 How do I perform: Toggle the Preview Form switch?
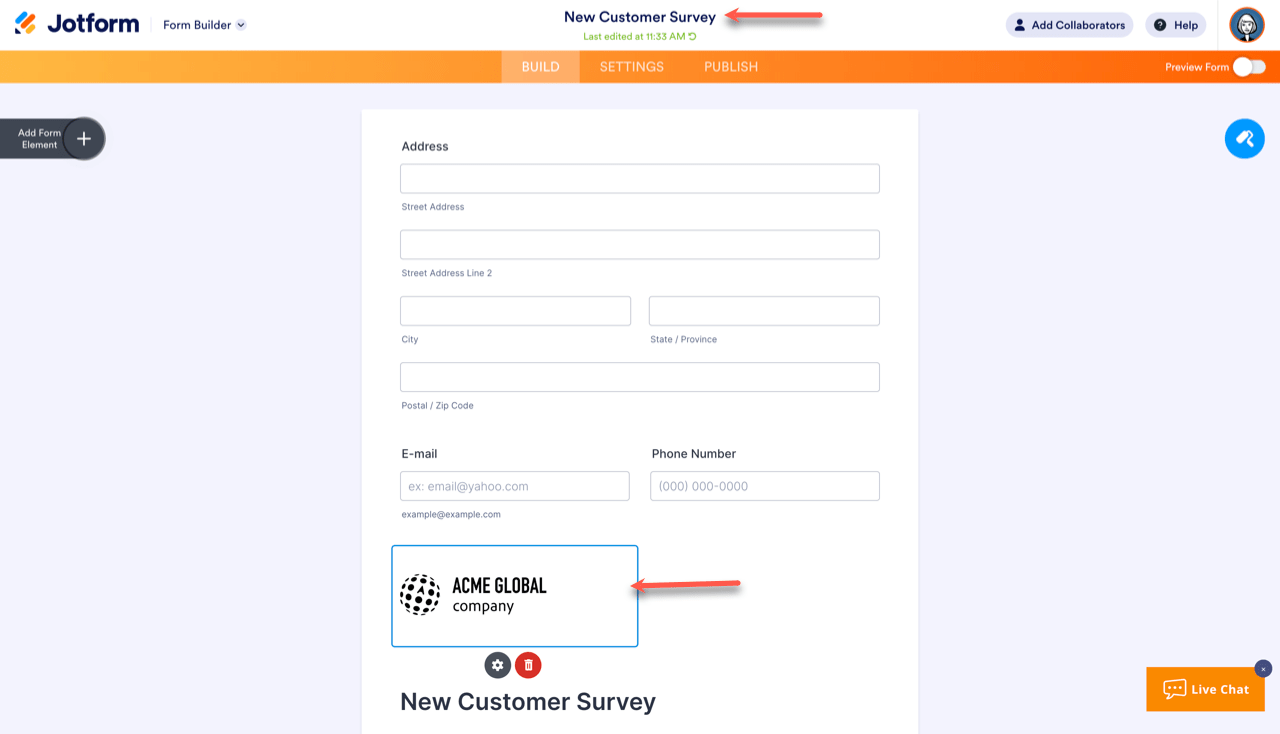(x=1249, y=67)
